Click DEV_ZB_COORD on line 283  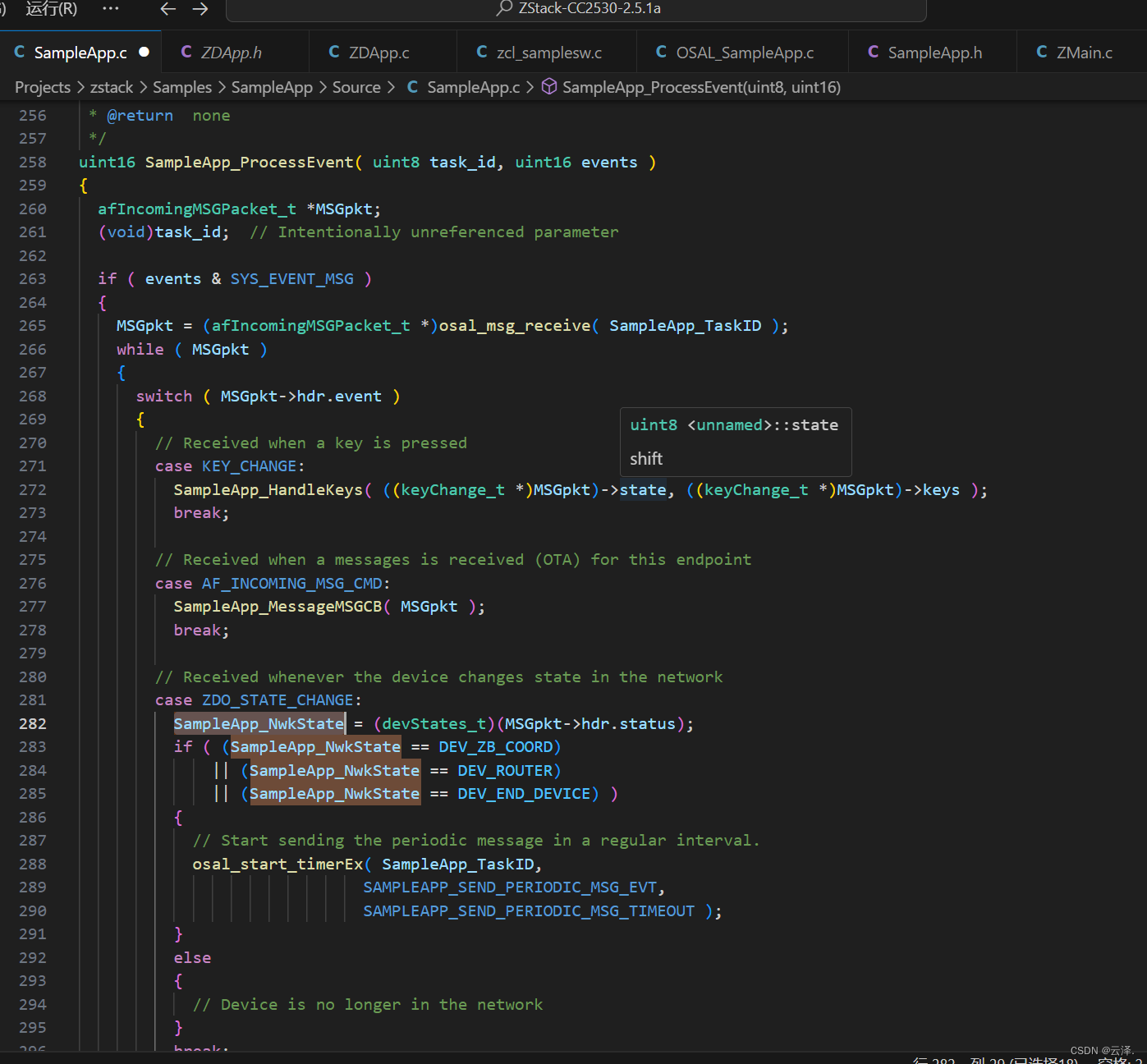pos(496,746)
